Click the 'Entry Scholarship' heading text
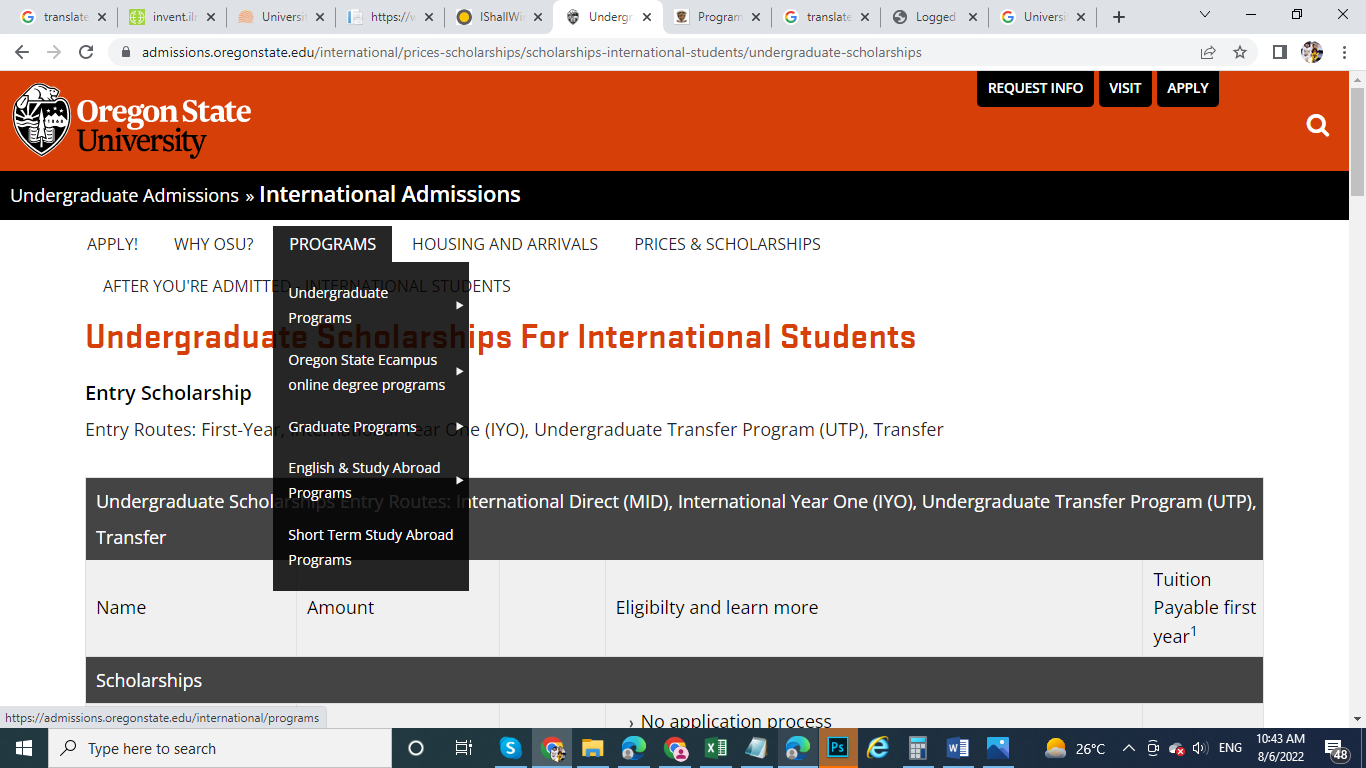This screenshot has height=768, width=1366. [x=168, y=393]
